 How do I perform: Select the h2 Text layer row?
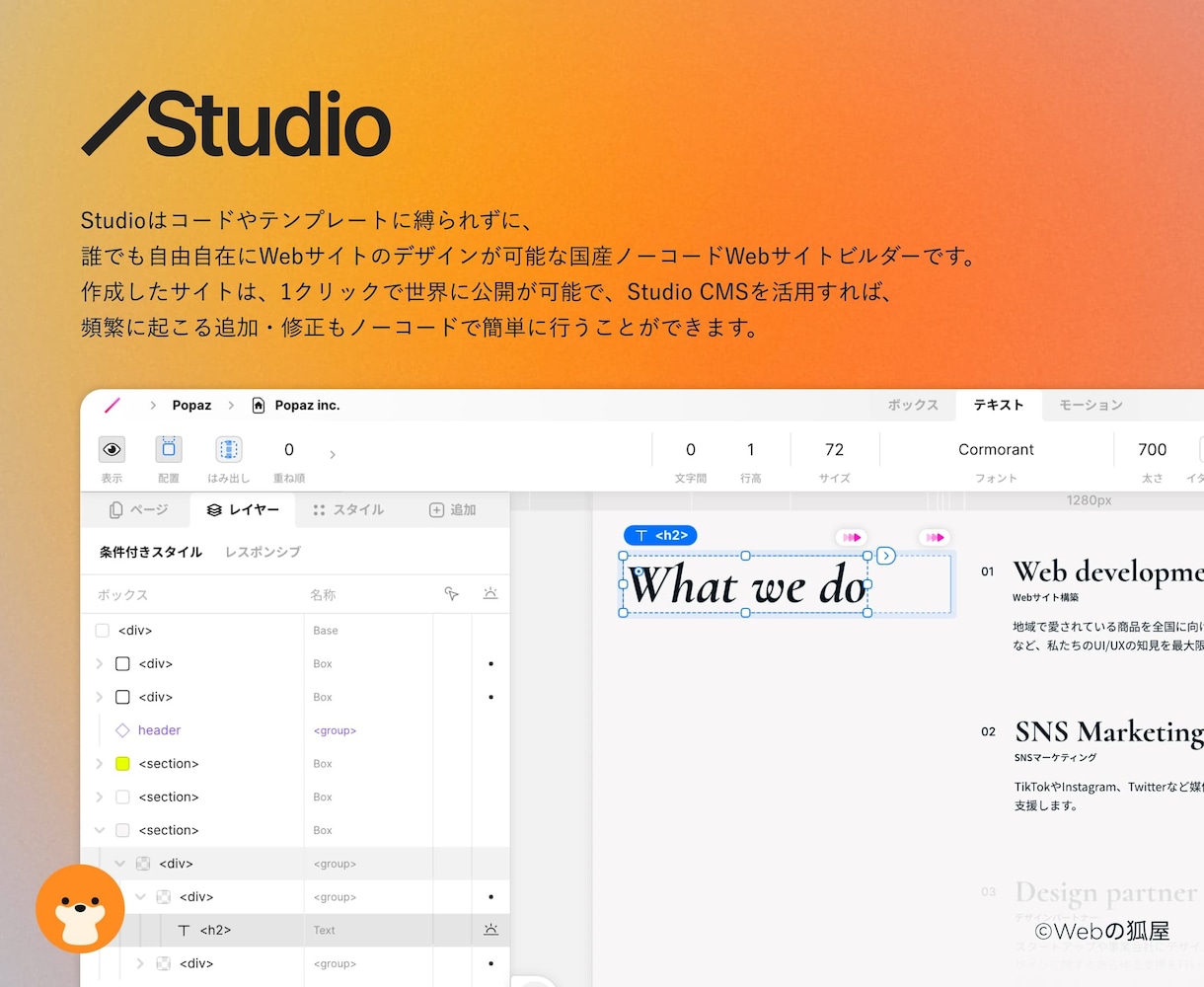[x=295, y=930]
